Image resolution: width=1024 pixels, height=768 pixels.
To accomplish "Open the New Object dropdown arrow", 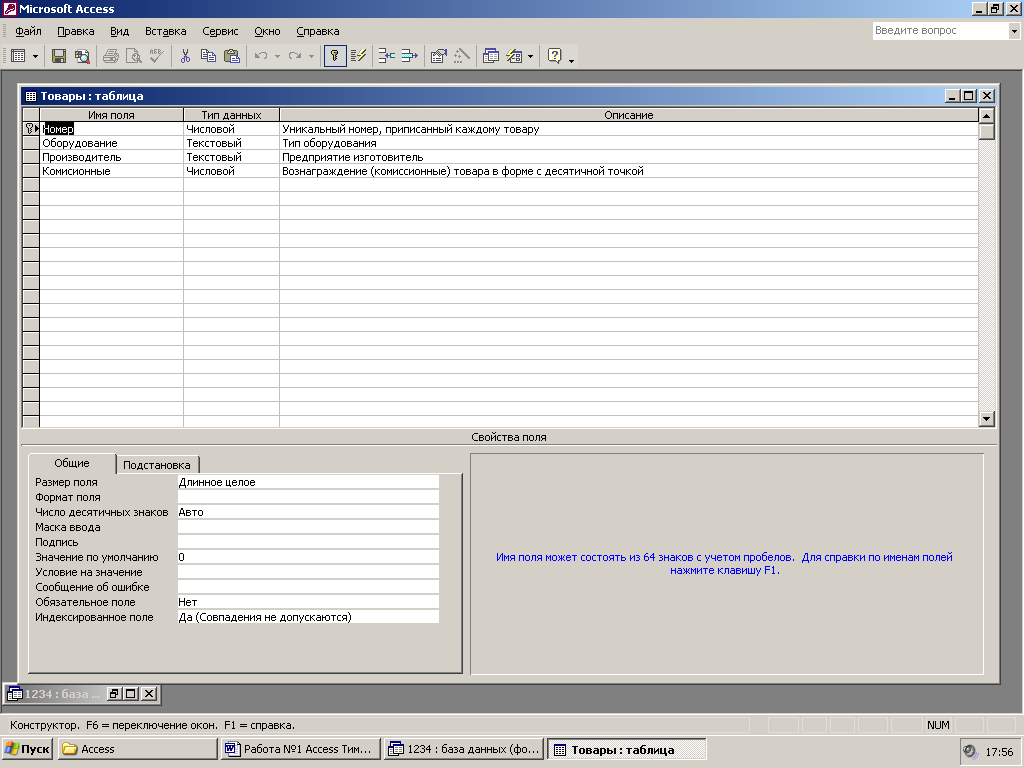I will coord(530,57).
